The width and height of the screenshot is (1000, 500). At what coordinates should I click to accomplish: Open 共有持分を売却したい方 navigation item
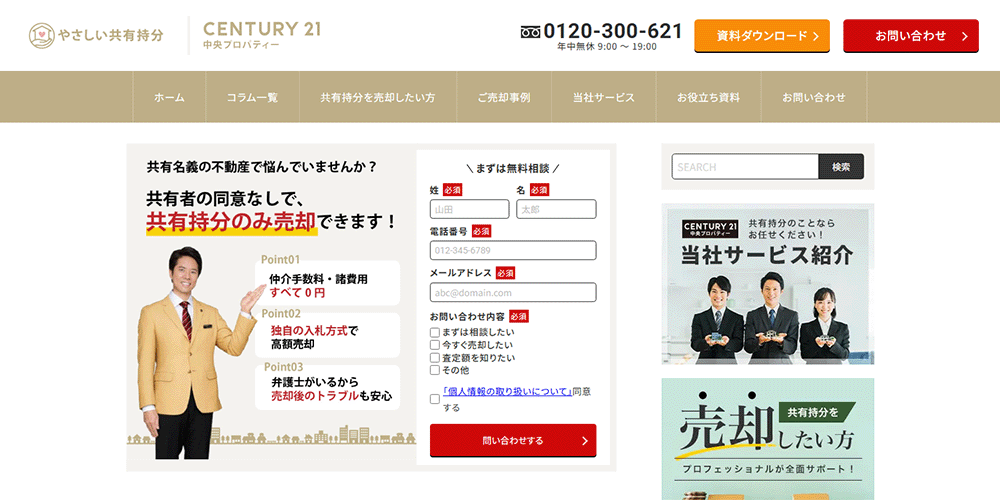click(377, 97)
